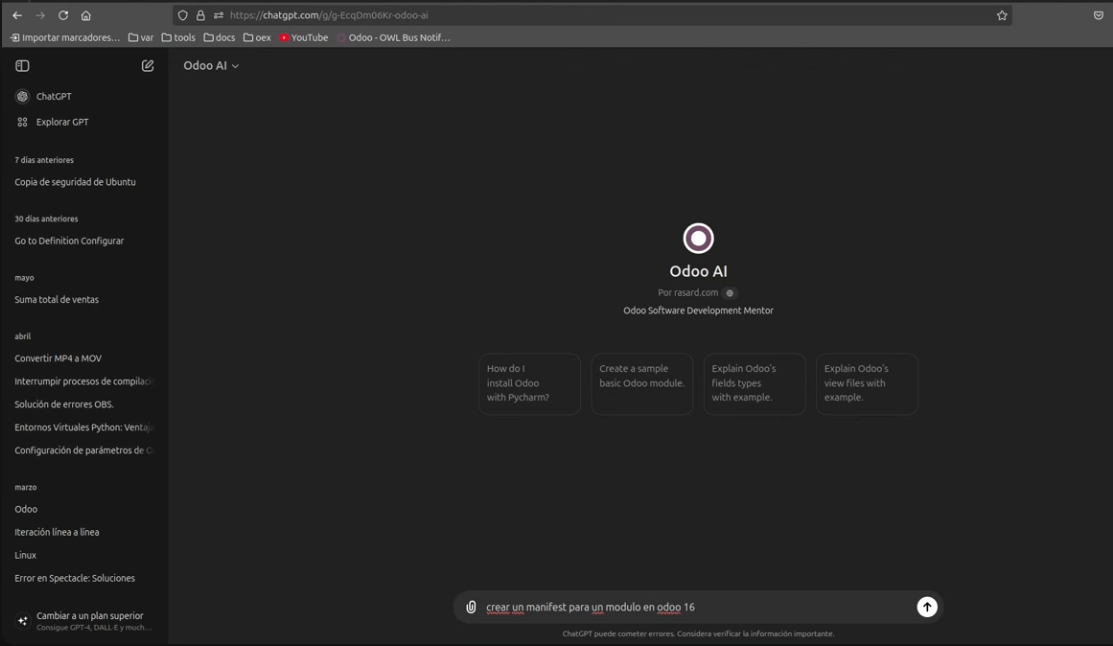The width and height of the screenshot is (1113, 646).
Task: Collapse the ChatGPT sidebar
Action: (22, 65)
